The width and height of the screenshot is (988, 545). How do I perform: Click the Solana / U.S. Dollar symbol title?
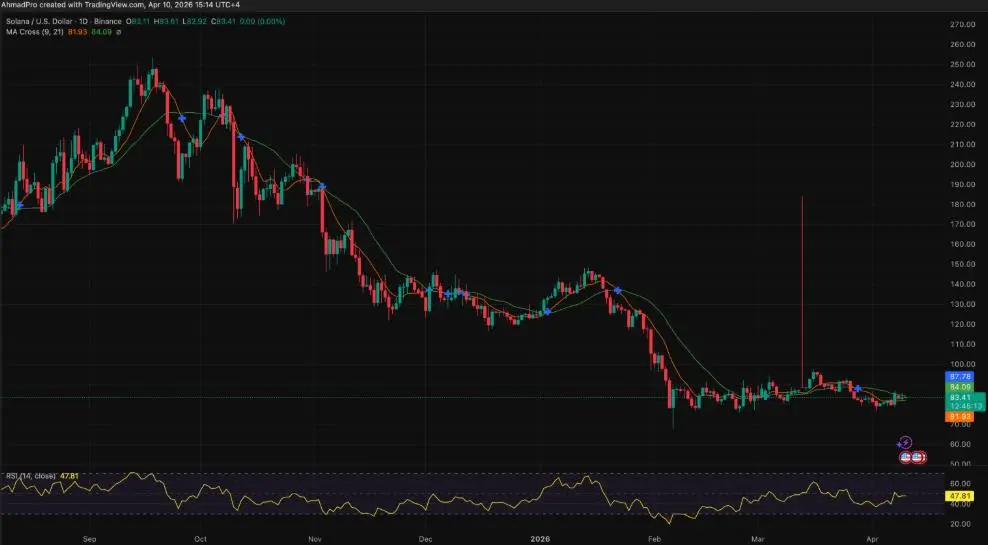click(x=37, y=21)
